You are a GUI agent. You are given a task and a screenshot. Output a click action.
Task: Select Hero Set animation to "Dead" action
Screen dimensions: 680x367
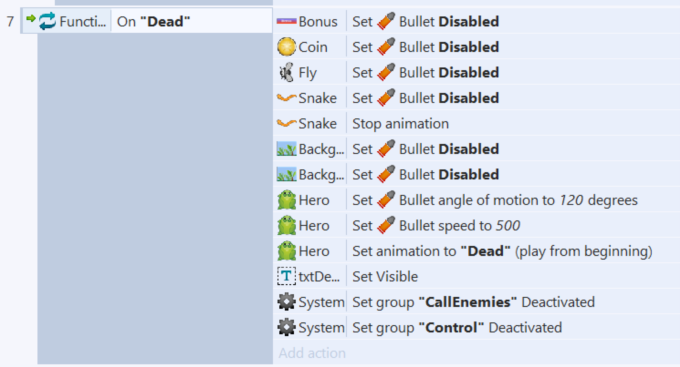[x=502, y=251]
